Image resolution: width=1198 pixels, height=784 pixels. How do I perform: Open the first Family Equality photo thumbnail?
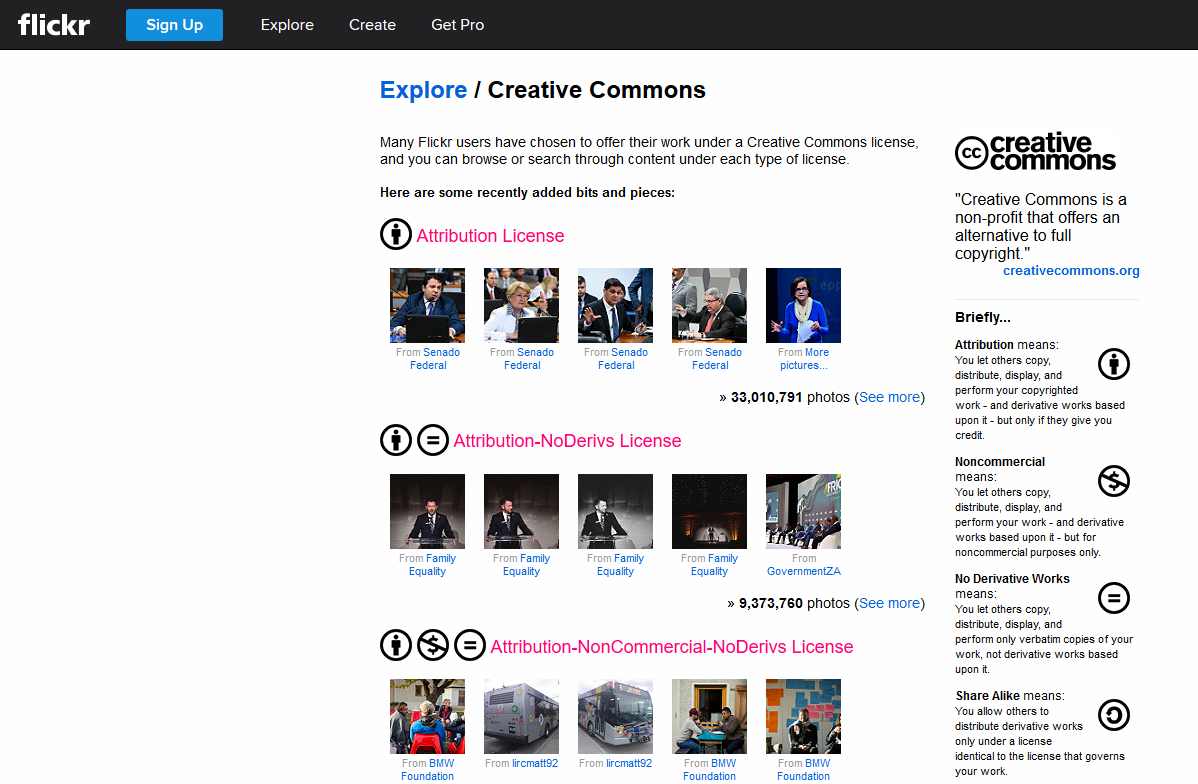(x=427, y=511)
